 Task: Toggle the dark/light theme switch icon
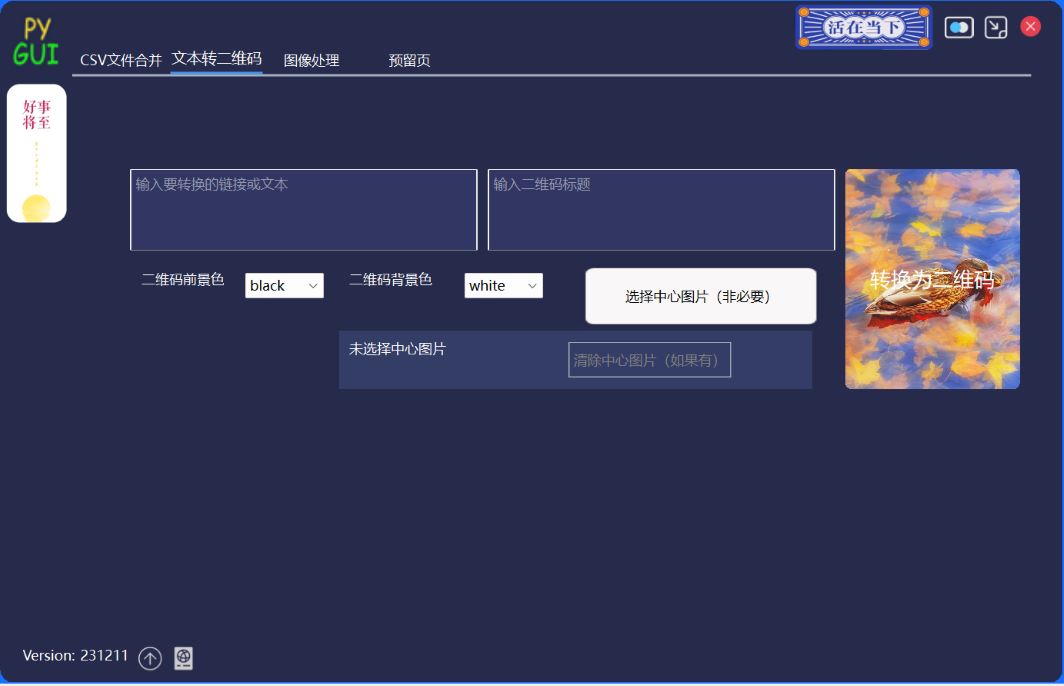pyautogui.click(x=958, y=27)
